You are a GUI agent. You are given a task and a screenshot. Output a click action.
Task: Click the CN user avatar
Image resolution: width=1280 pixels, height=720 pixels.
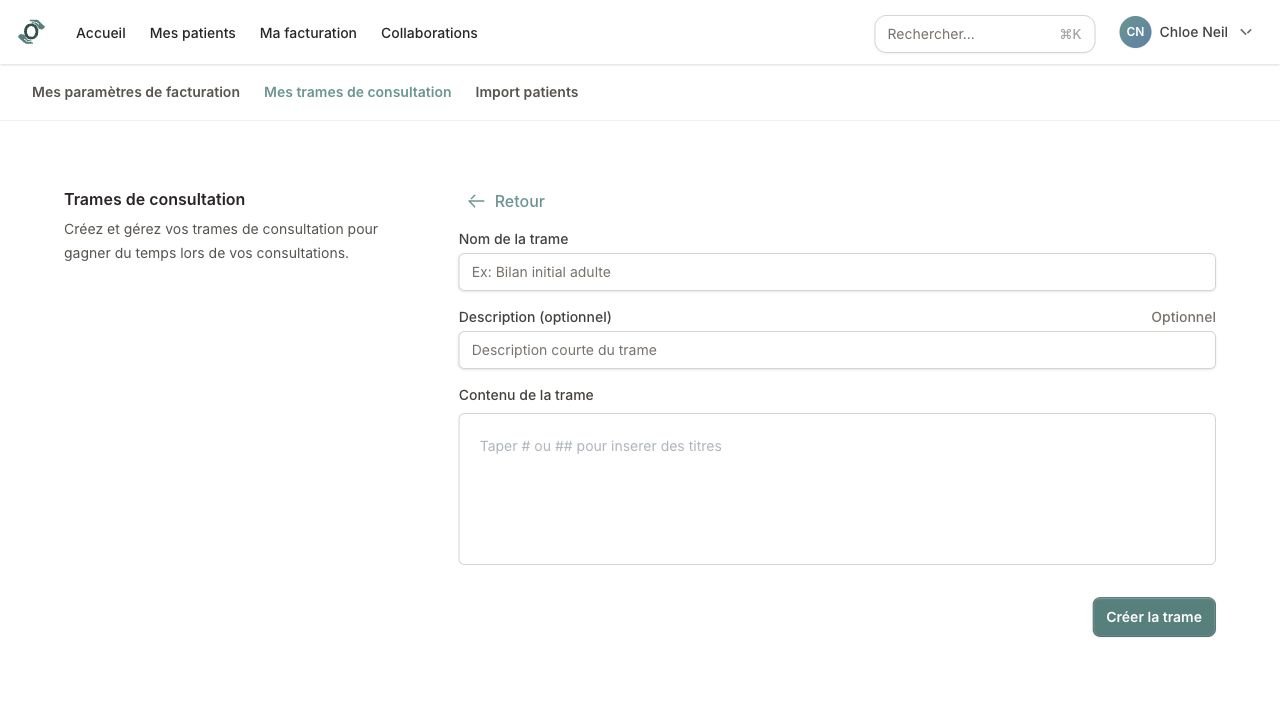click(x=1135, y=32)
